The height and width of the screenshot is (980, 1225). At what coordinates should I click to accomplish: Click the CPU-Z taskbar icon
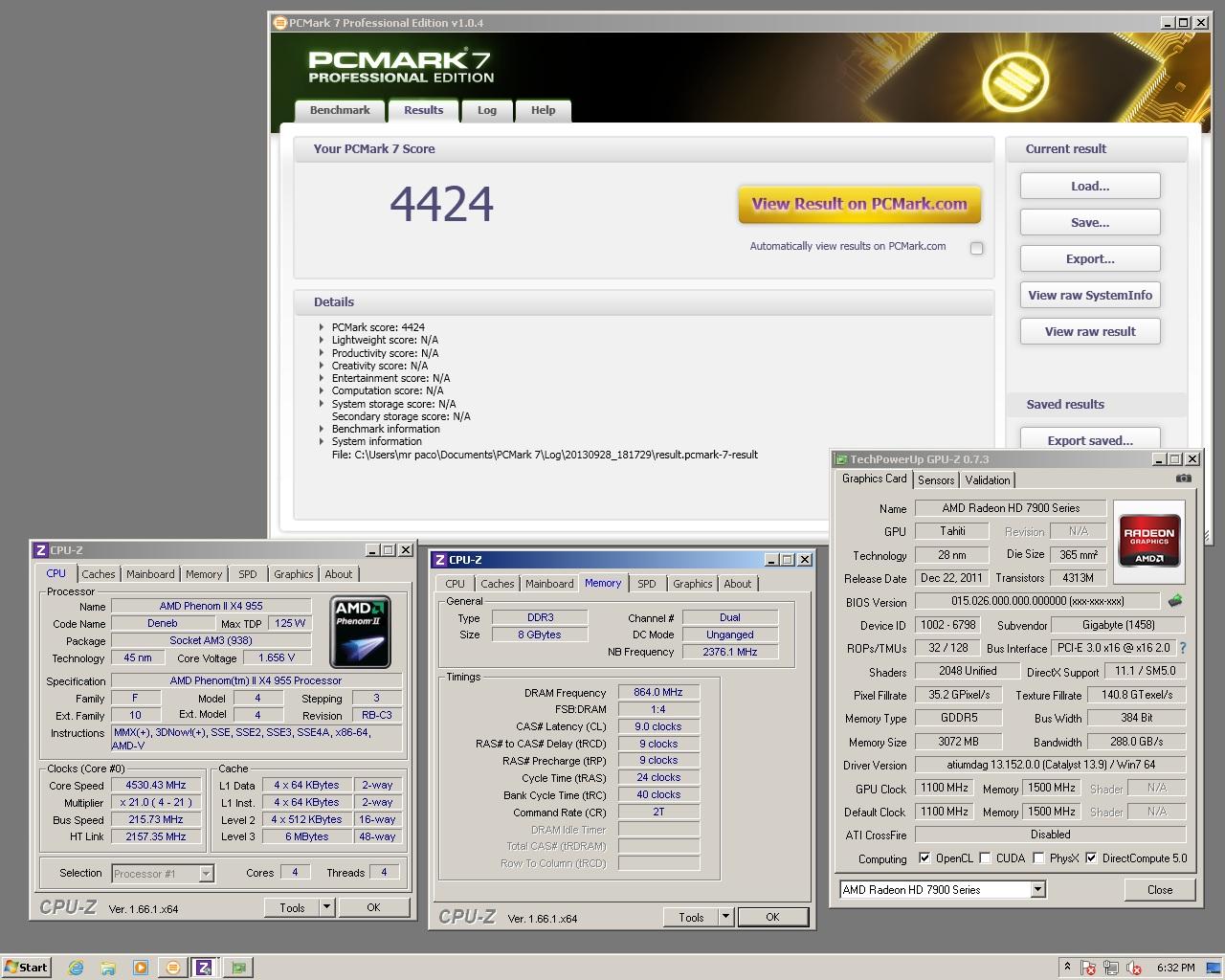[204, 968]
